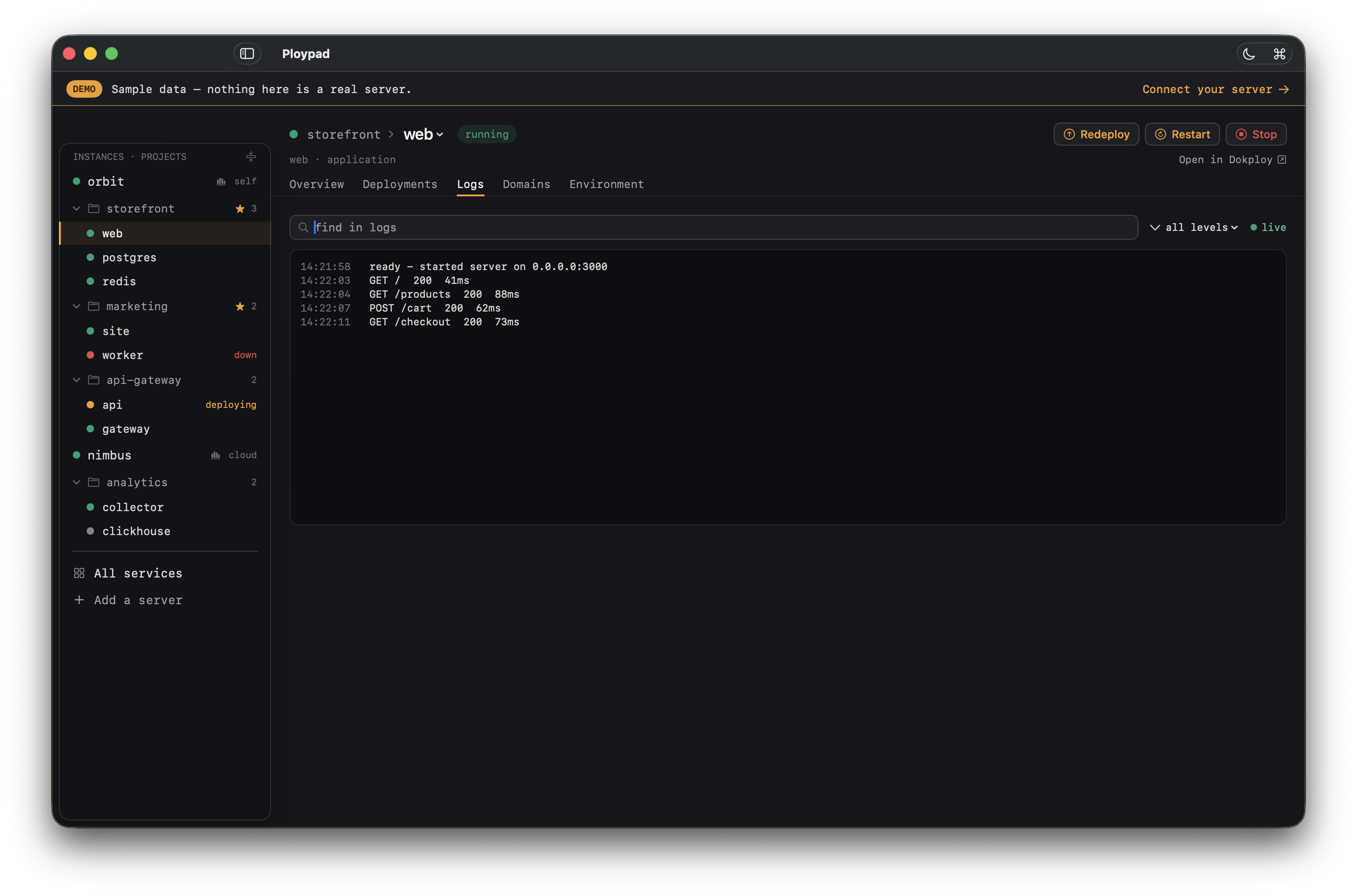Click the orange status dot for api
The width and height of the screenshot is (1357, 896).
click(90, 405)
